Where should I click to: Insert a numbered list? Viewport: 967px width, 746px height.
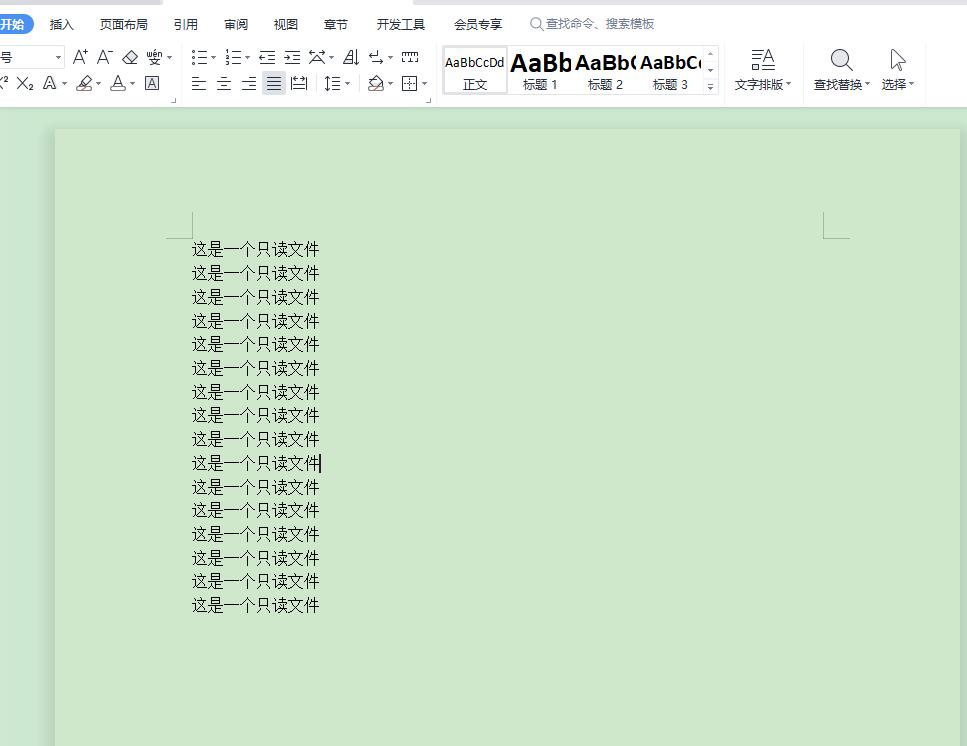[x=233, y=57]
